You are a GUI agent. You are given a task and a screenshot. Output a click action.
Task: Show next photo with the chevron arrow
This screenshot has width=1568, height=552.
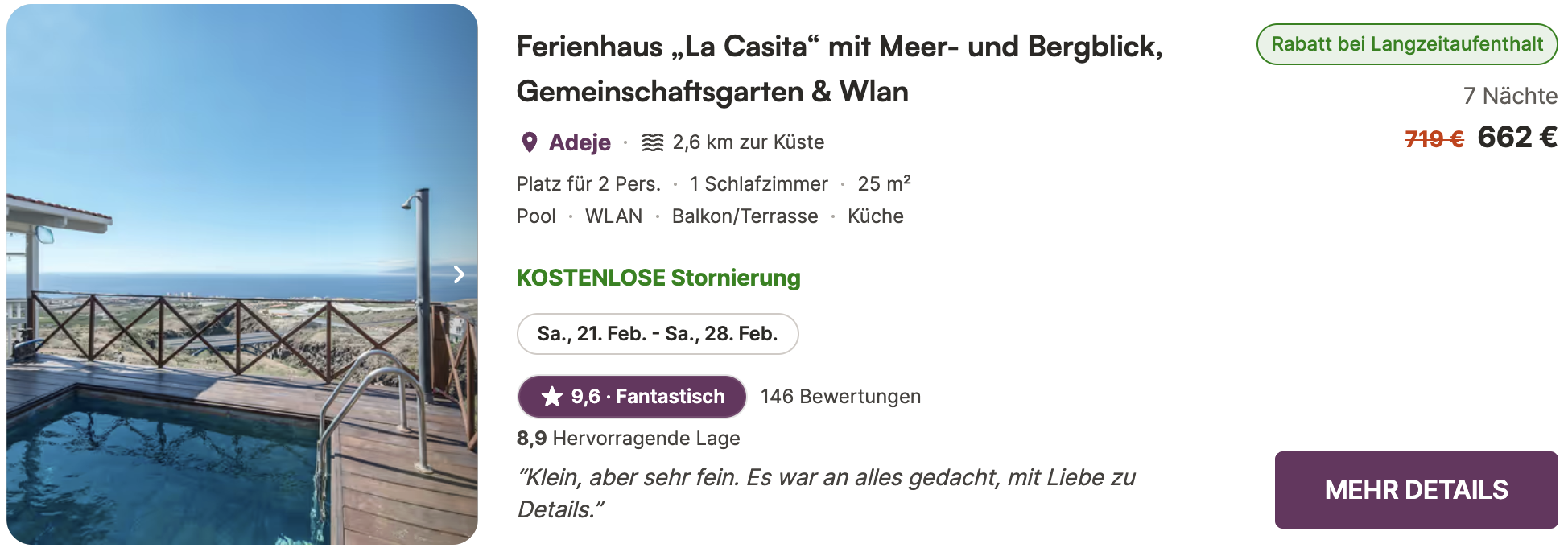pos(459,274)
